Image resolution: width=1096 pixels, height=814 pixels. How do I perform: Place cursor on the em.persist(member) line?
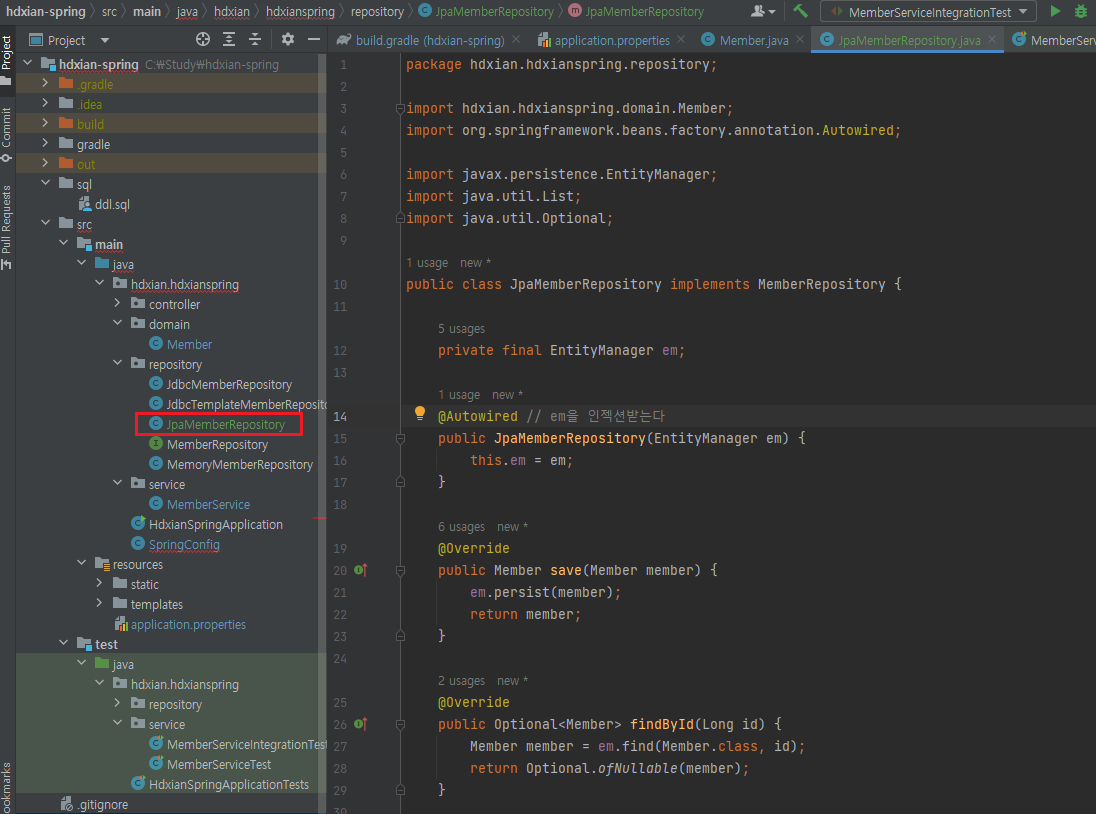point(545,593)
